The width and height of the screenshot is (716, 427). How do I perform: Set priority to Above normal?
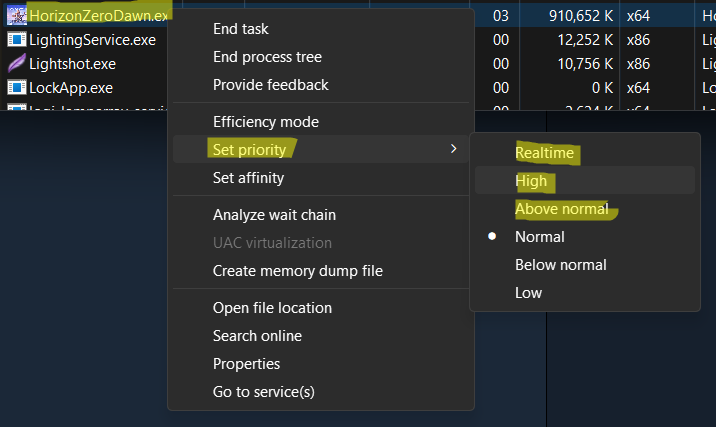[561, 209]
